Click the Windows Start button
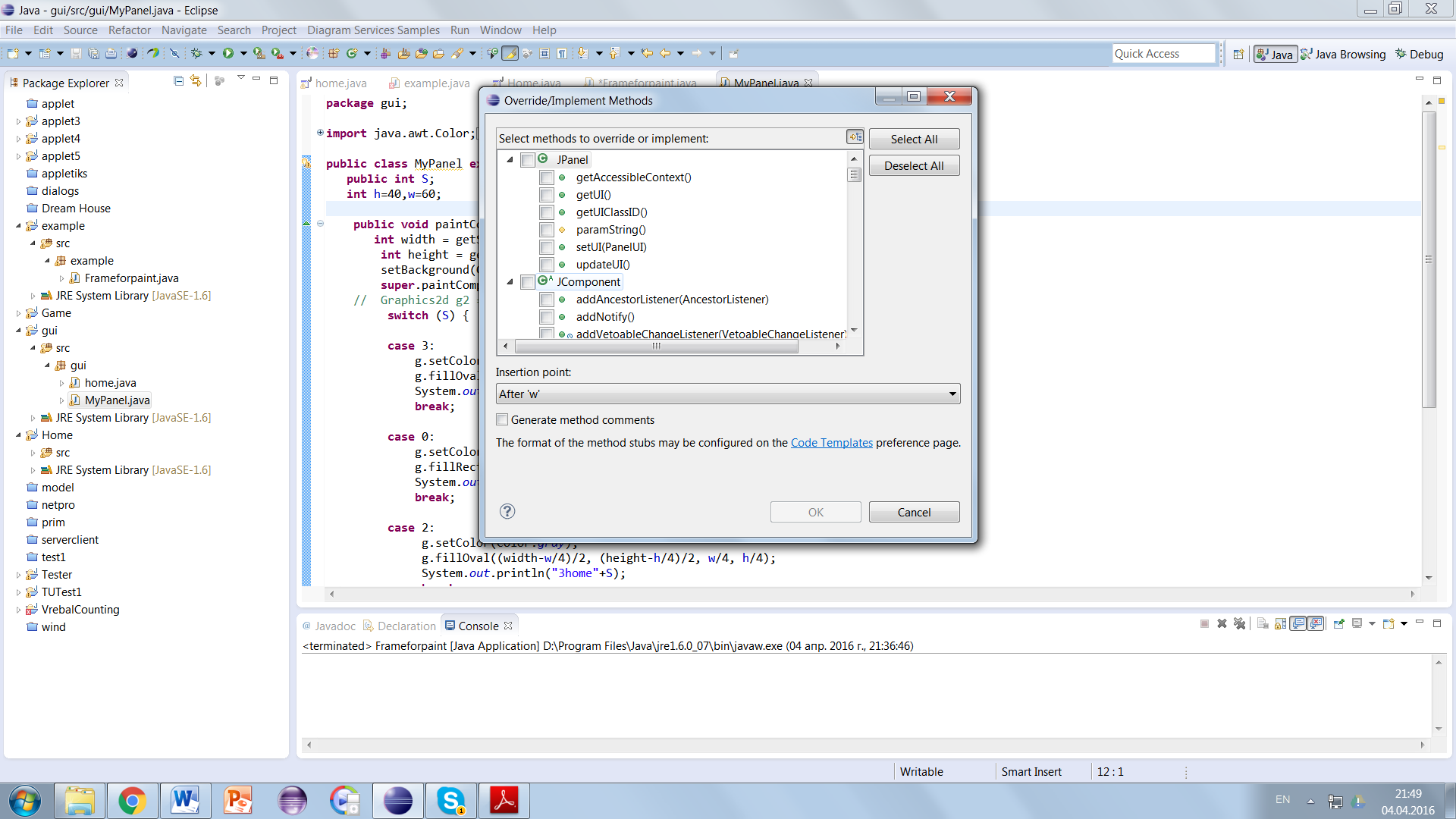 pyautogui.click(x=24, y=801)
